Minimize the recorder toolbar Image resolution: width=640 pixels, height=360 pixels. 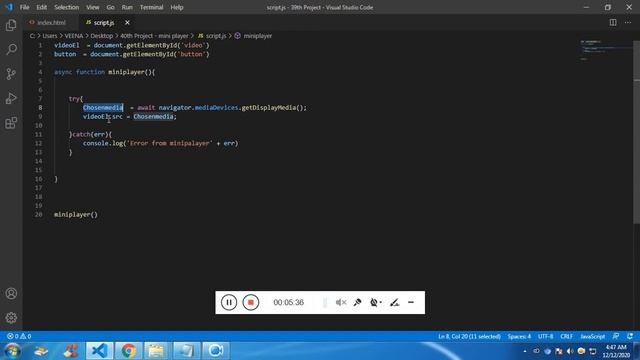(x=411, y=302)
